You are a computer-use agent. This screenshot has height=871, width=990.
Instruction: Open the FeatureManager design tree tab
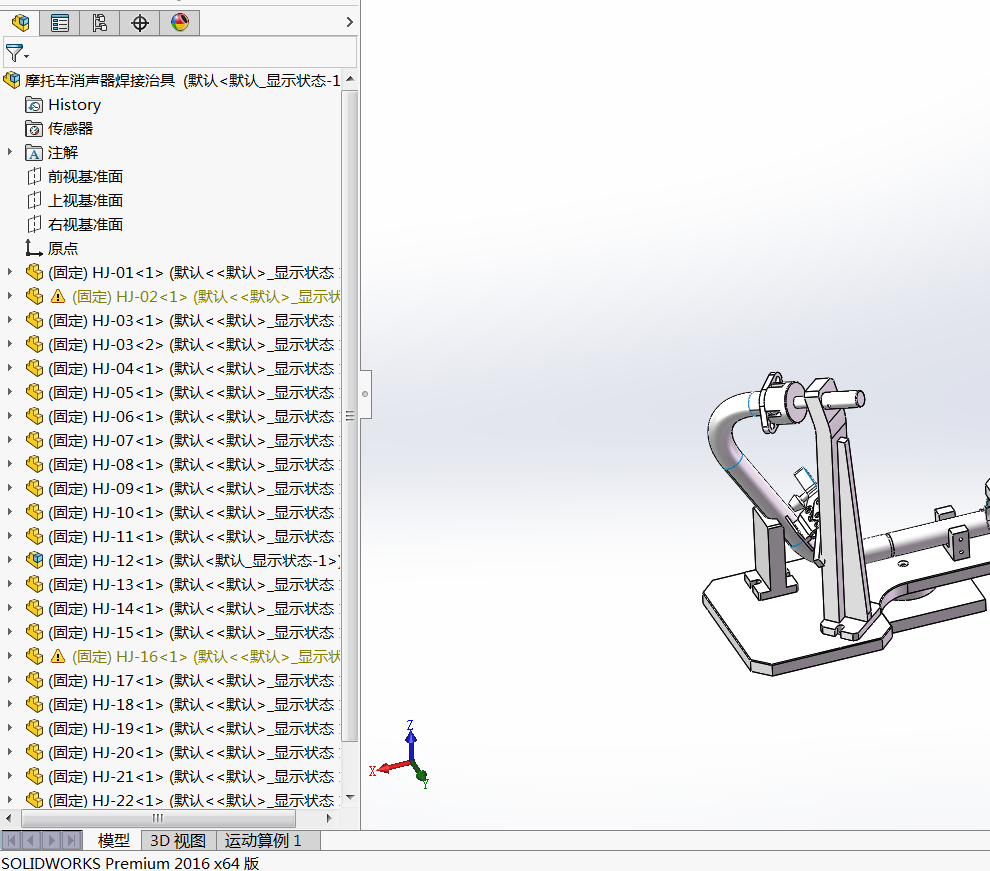click(20, 23)
